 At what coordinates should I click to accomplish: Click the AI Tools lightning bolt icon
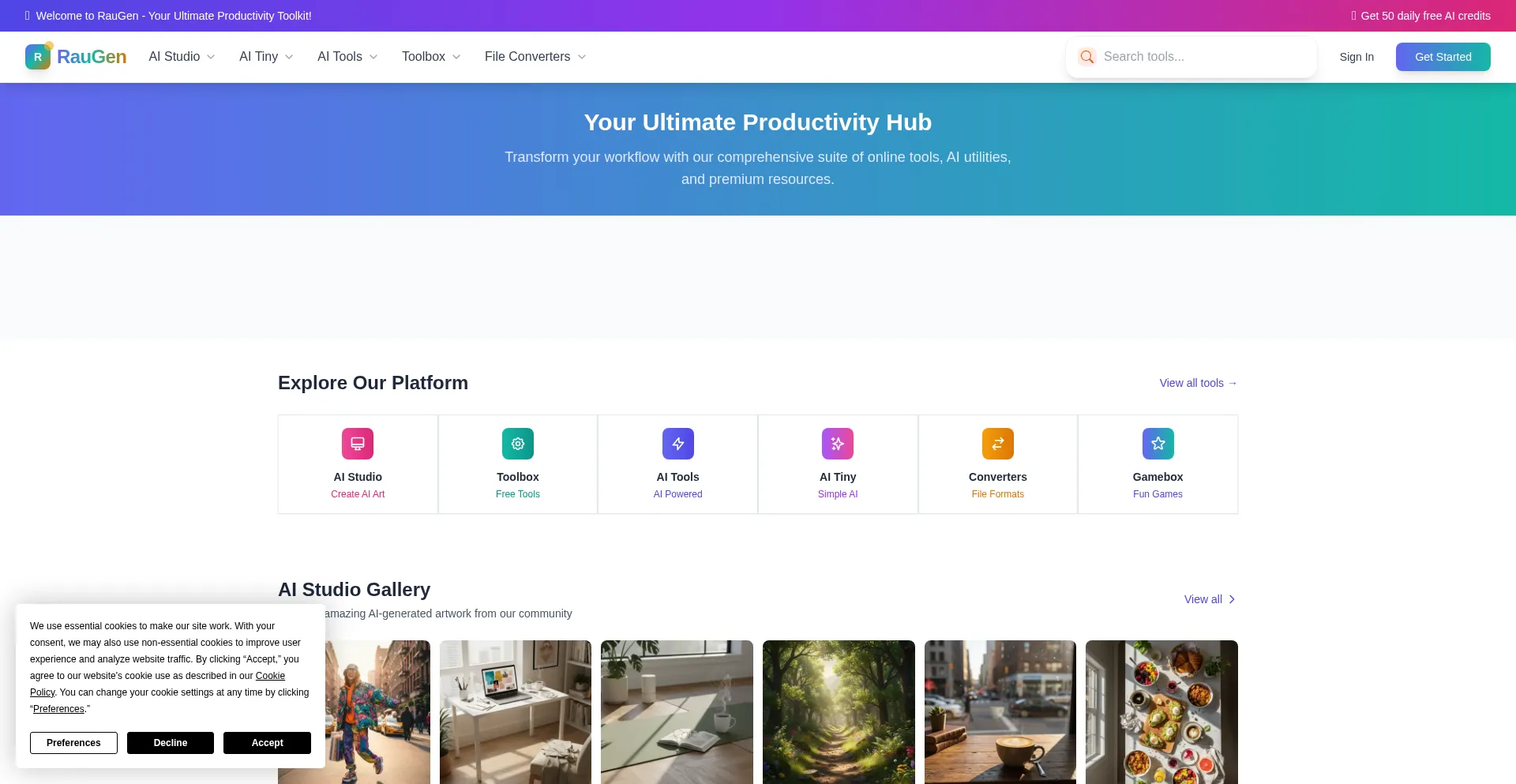[678, 444]
